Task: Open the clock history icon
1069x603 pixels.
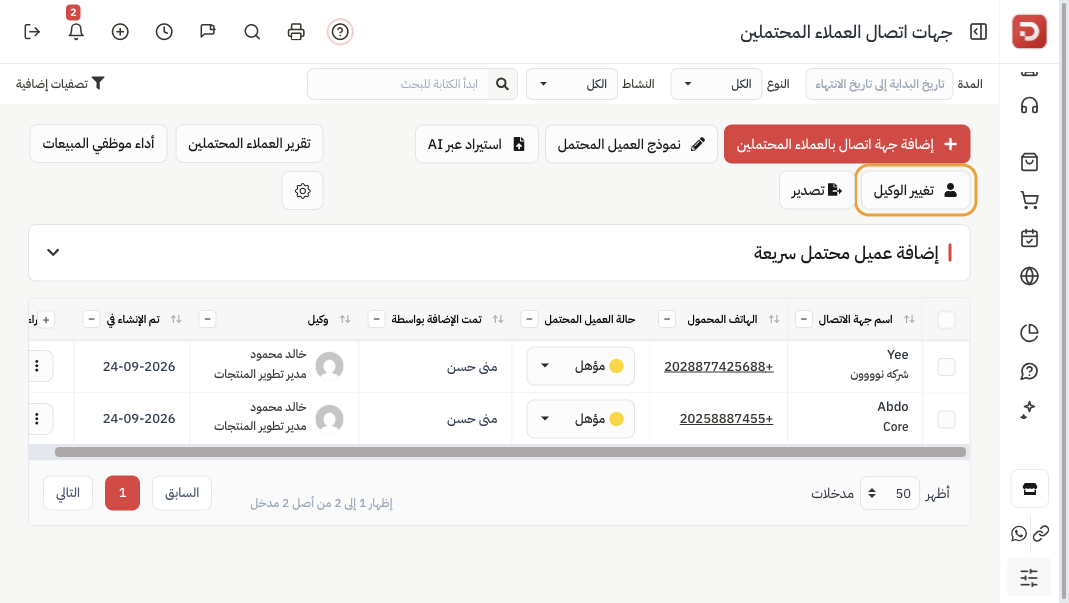Action: (164, 31)
